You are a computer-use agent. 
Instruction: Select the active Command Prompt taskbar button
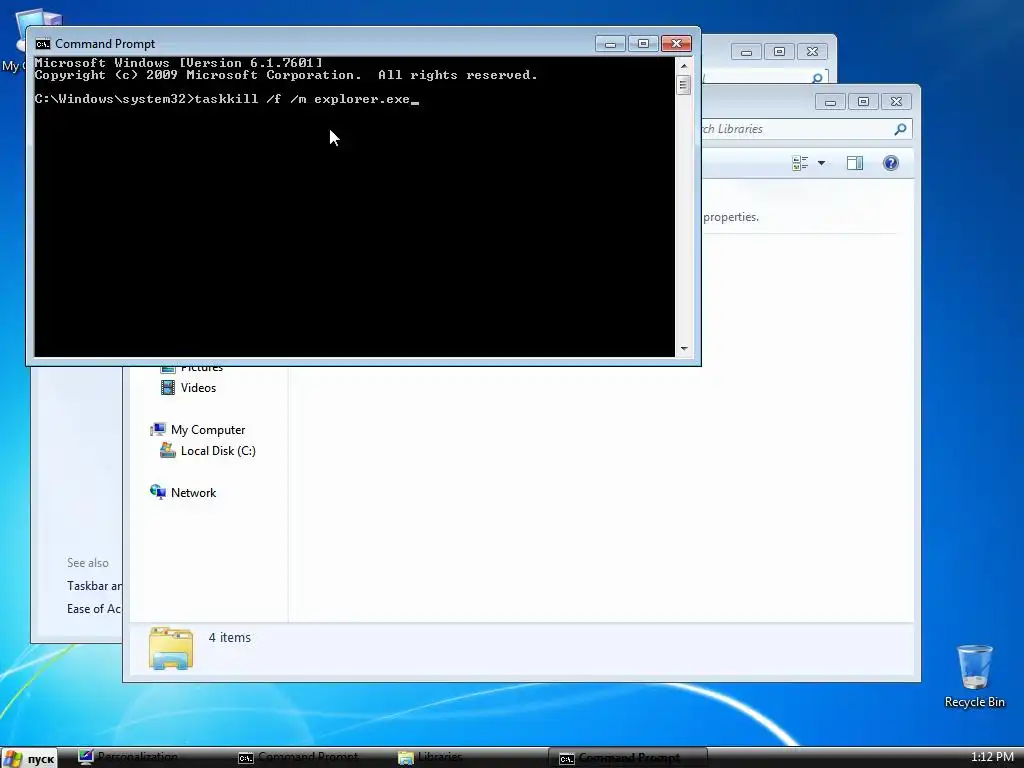coord(628,758)
